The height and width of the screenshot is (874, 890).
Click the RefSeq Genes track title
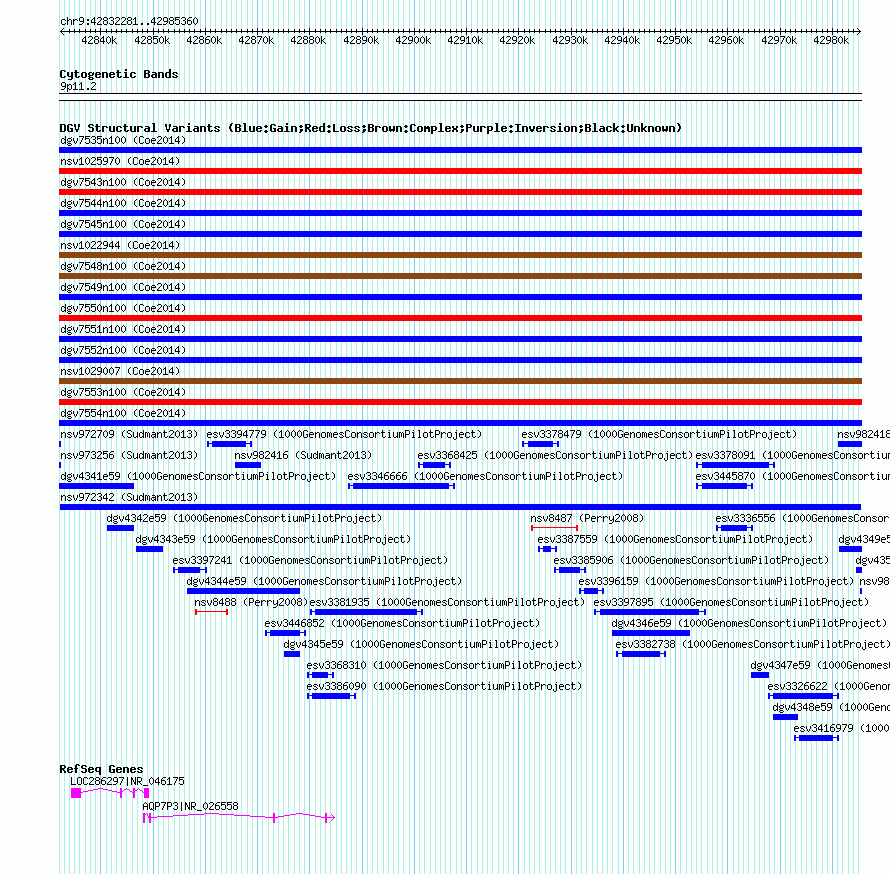click(x=101, y=769)
